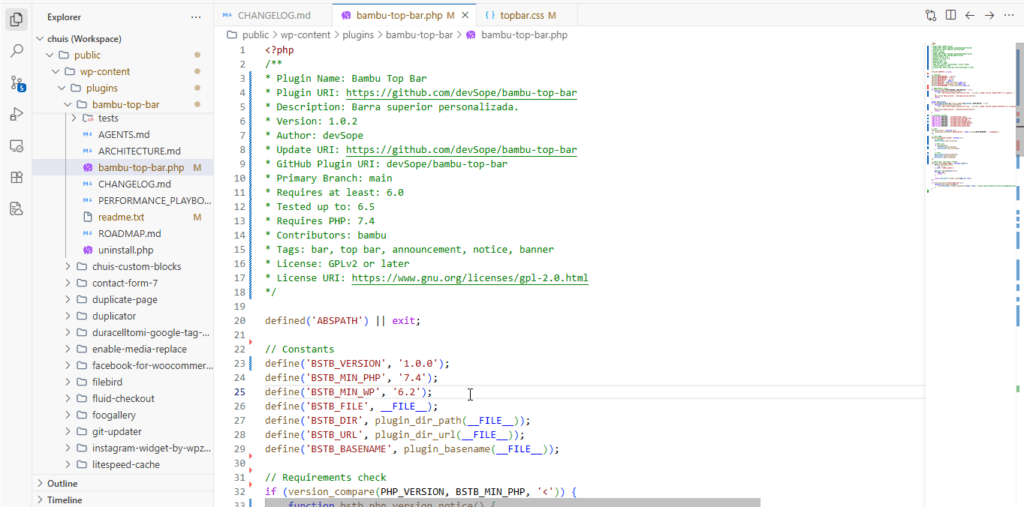Click the 'wp-content' breadcrumb
Screen dimensions: 1024x507
(306, 35)
